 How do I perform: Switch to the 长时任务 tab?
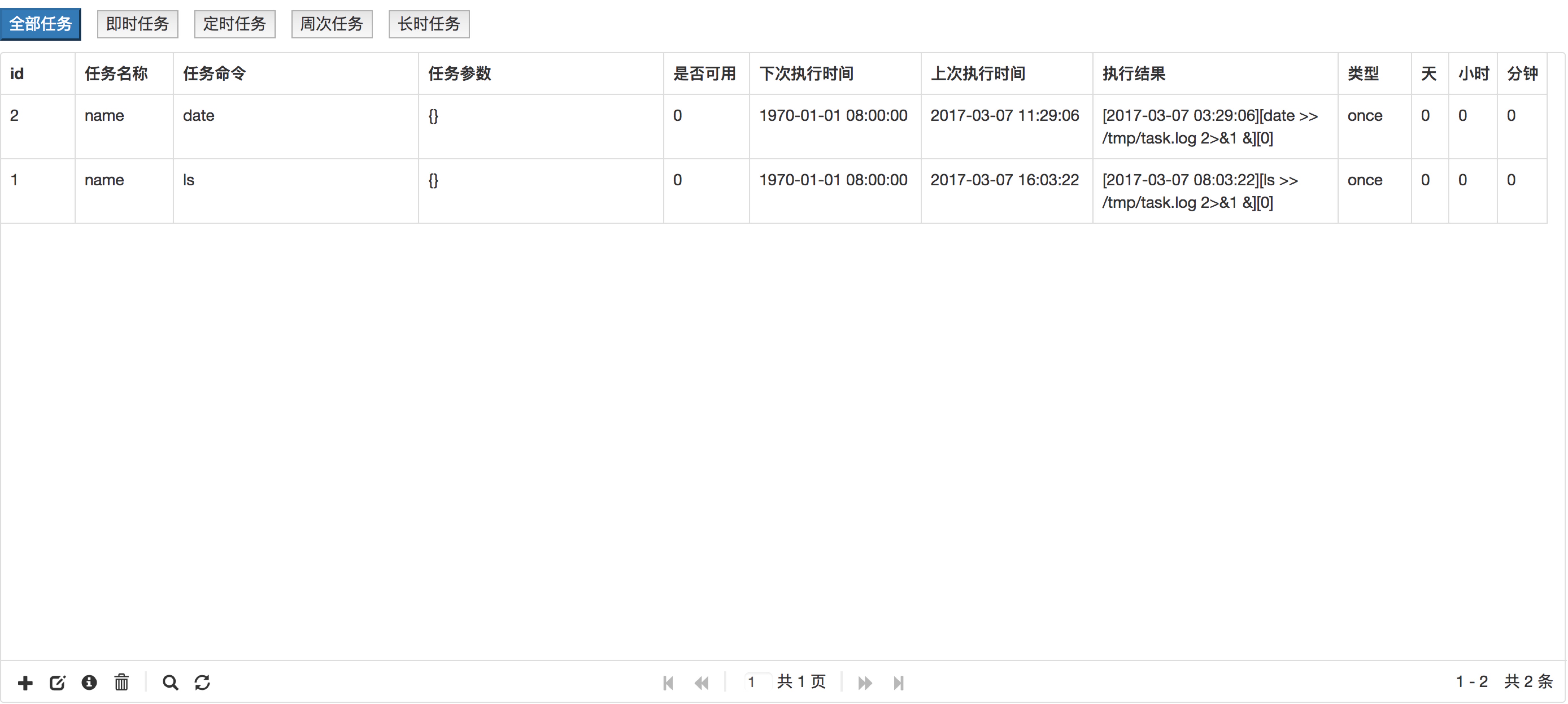click(x=429, y=24)
